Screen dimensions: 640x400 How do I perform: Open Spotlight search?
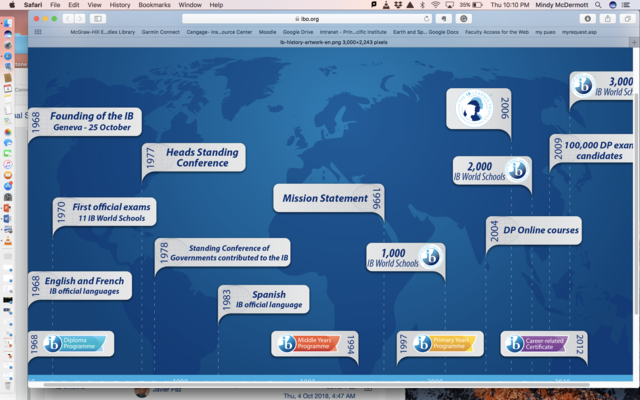598,5
